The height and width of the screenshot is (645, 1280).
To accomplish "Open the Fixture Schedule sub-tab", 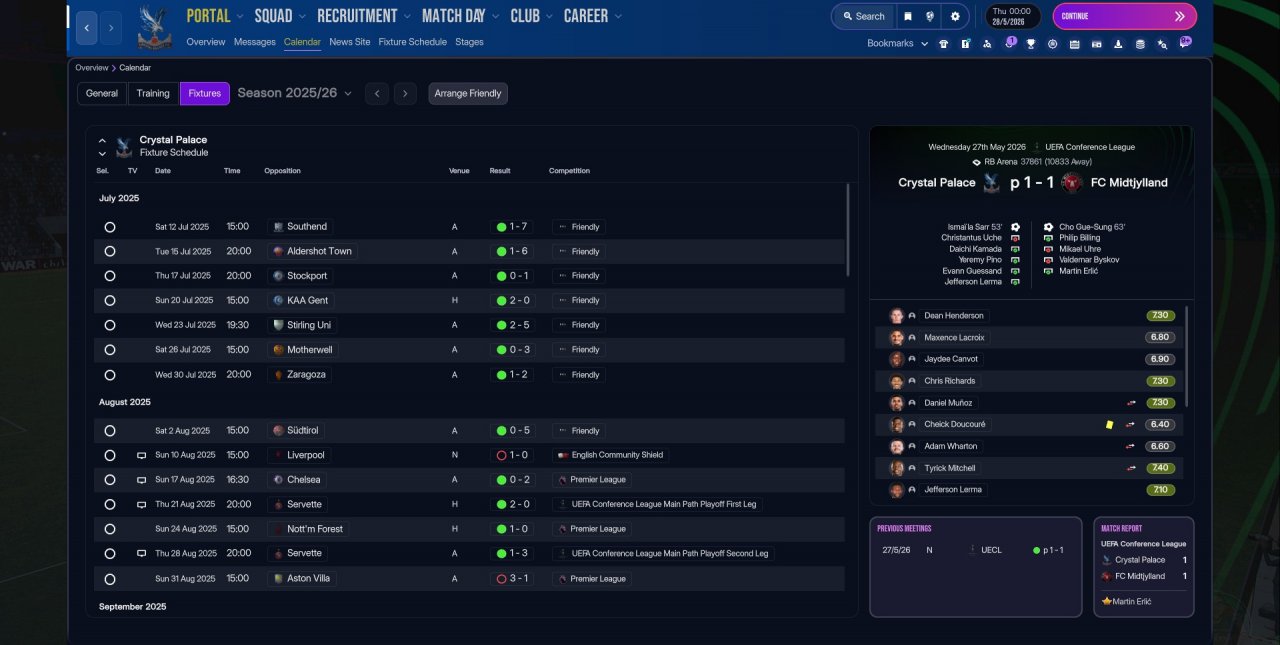I will 413,42.
